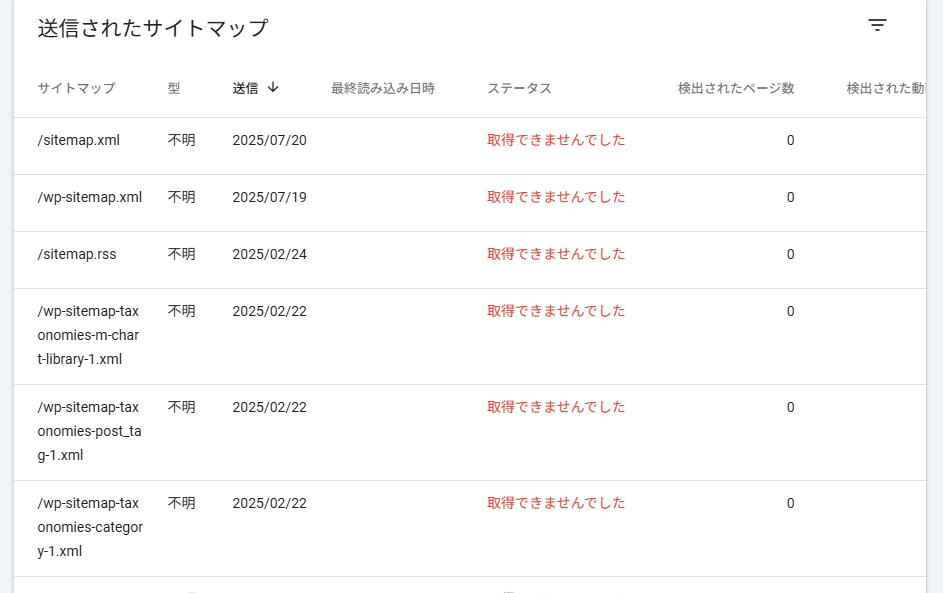Sort by 型 column header
The image size is (943, 593).
(x=174, y=88)
